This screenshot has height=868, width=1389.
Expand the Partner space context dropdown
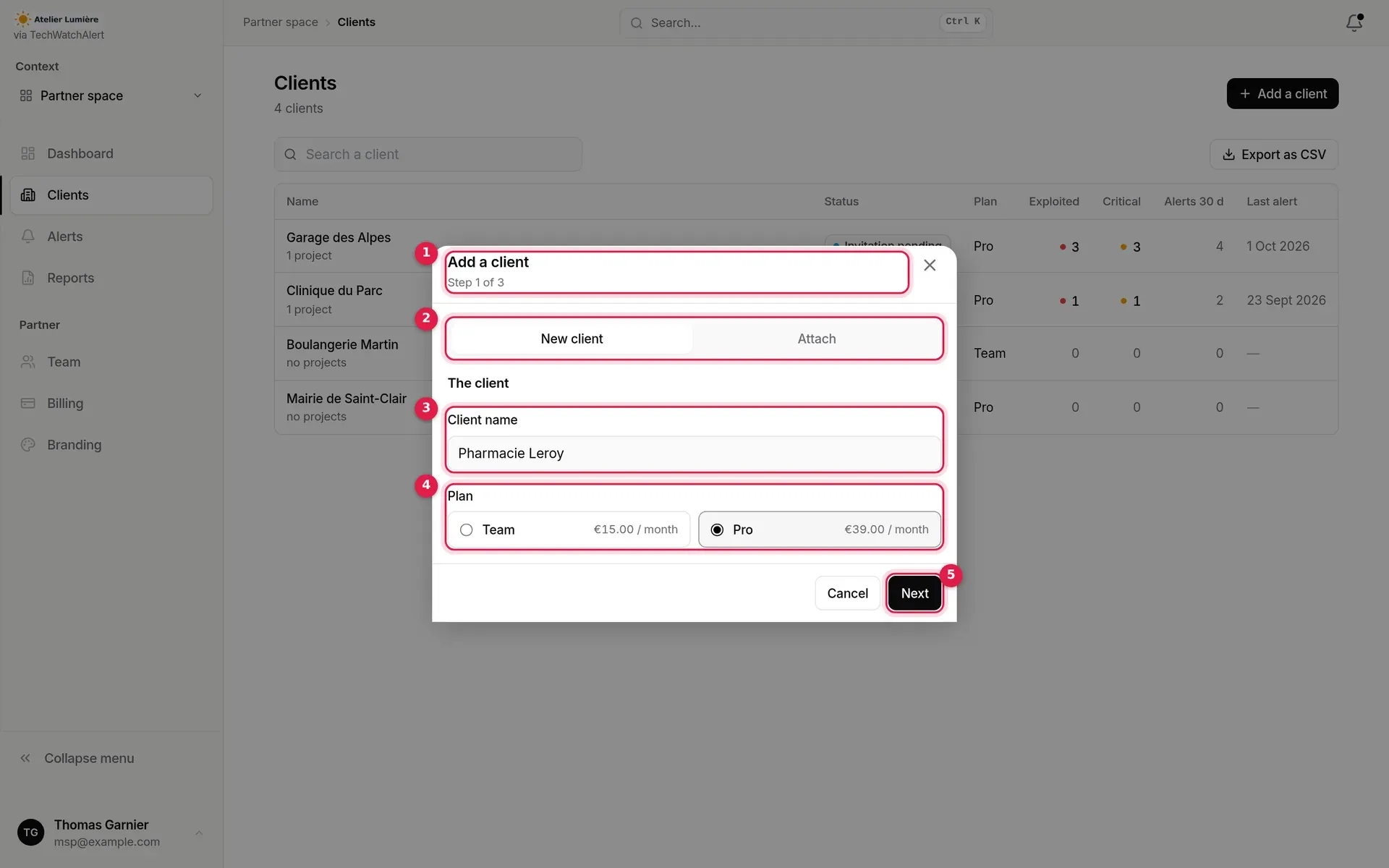(x=111, y=95)
